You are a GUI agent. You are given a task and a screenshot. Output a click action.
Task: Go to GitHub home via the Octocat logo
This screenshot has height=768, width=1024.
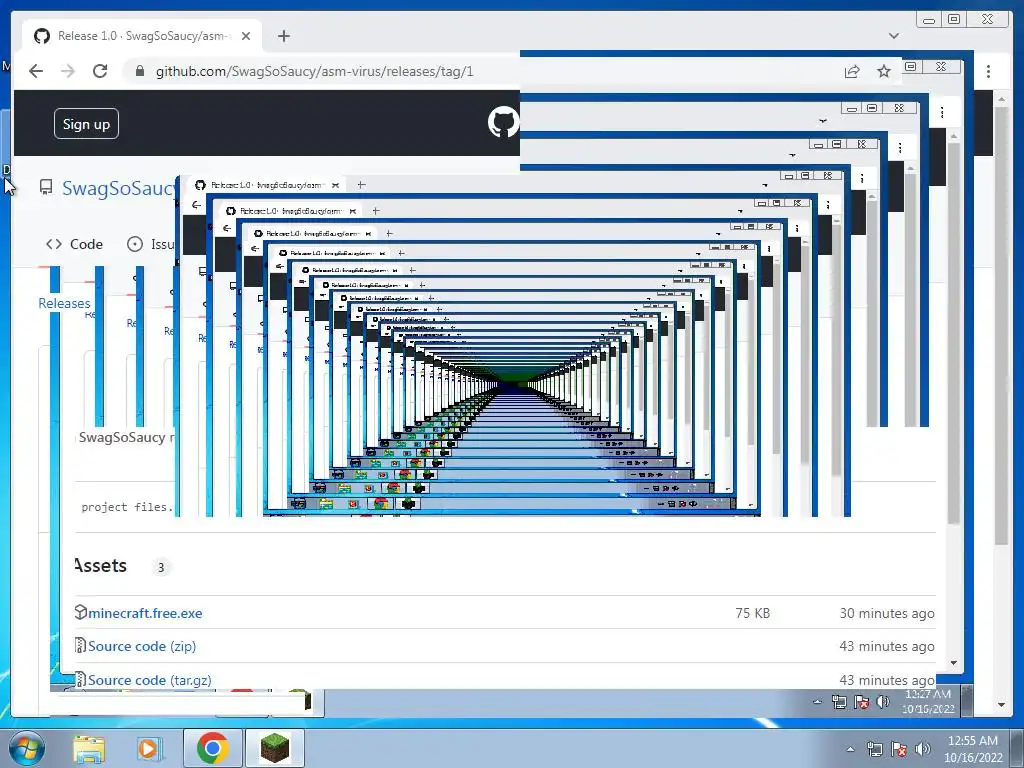coord(504,122)
